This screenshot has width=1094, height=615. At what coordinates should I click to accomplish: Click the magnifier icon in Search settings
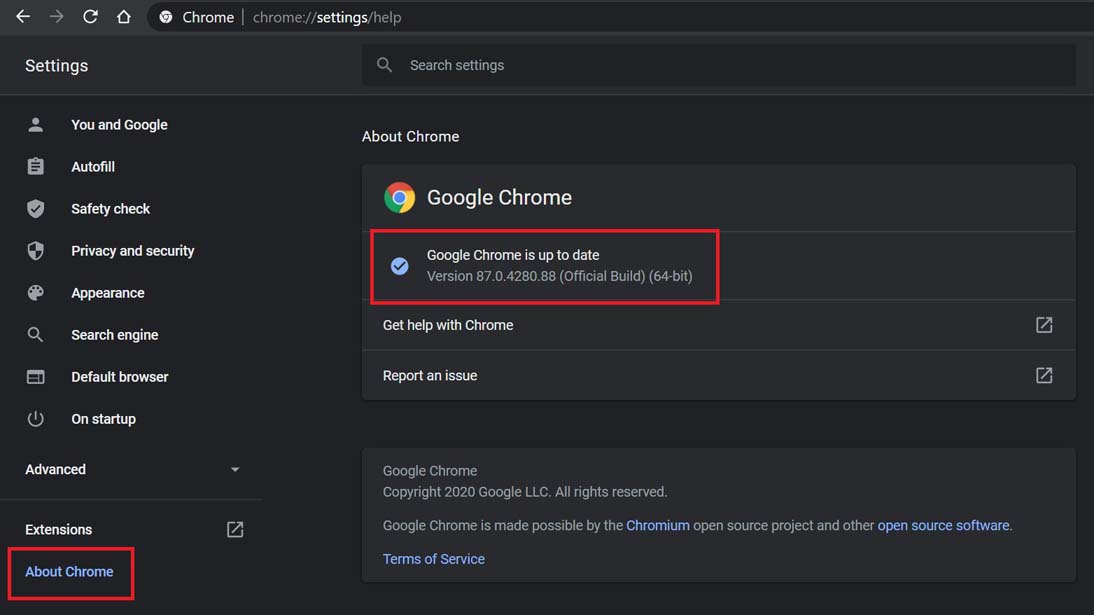(x=384, y=65)
